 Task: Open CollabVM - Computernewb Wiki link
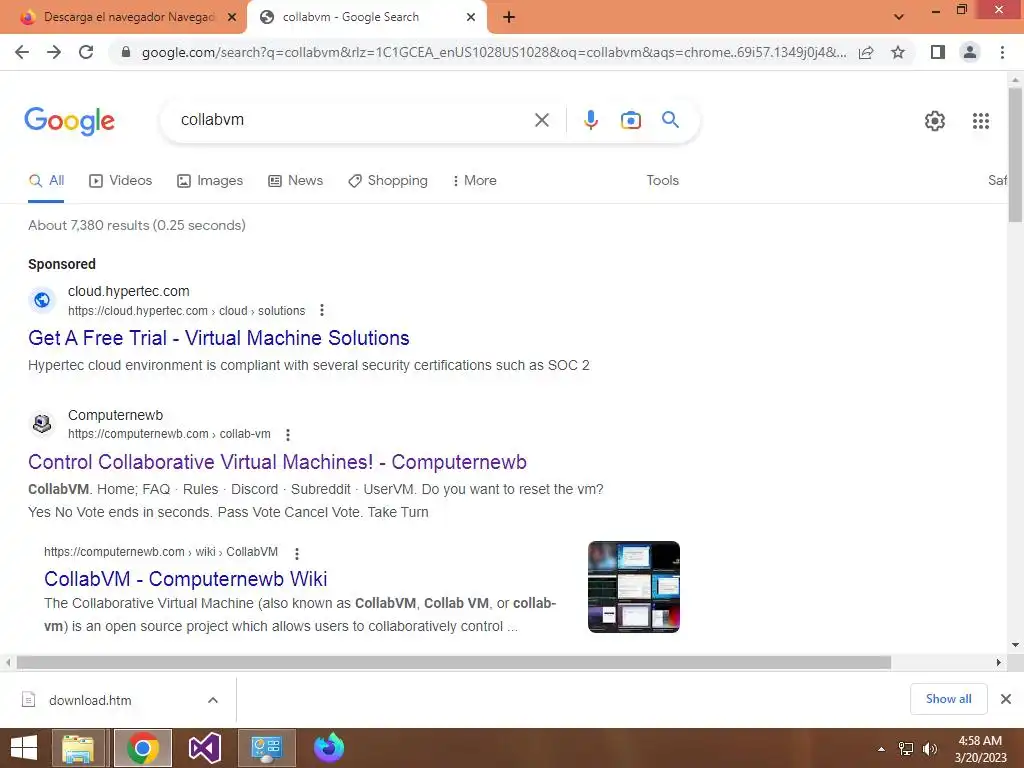185,579
